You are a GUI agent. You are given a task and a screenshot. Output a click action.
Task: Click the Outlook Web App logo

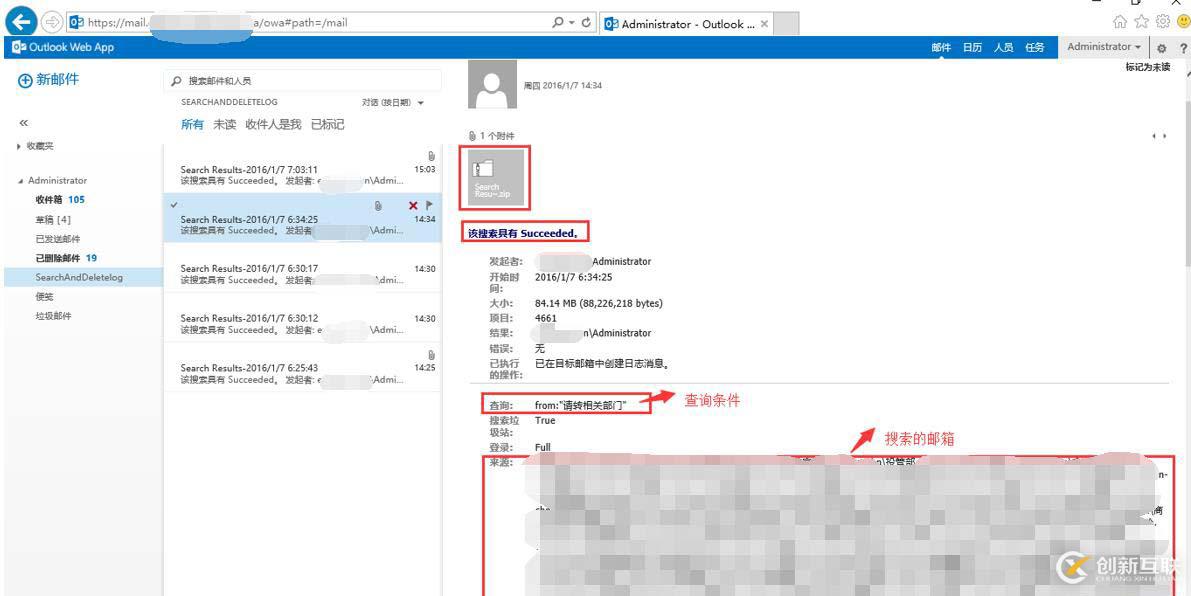pyautogui.click(x=63, y=47)
